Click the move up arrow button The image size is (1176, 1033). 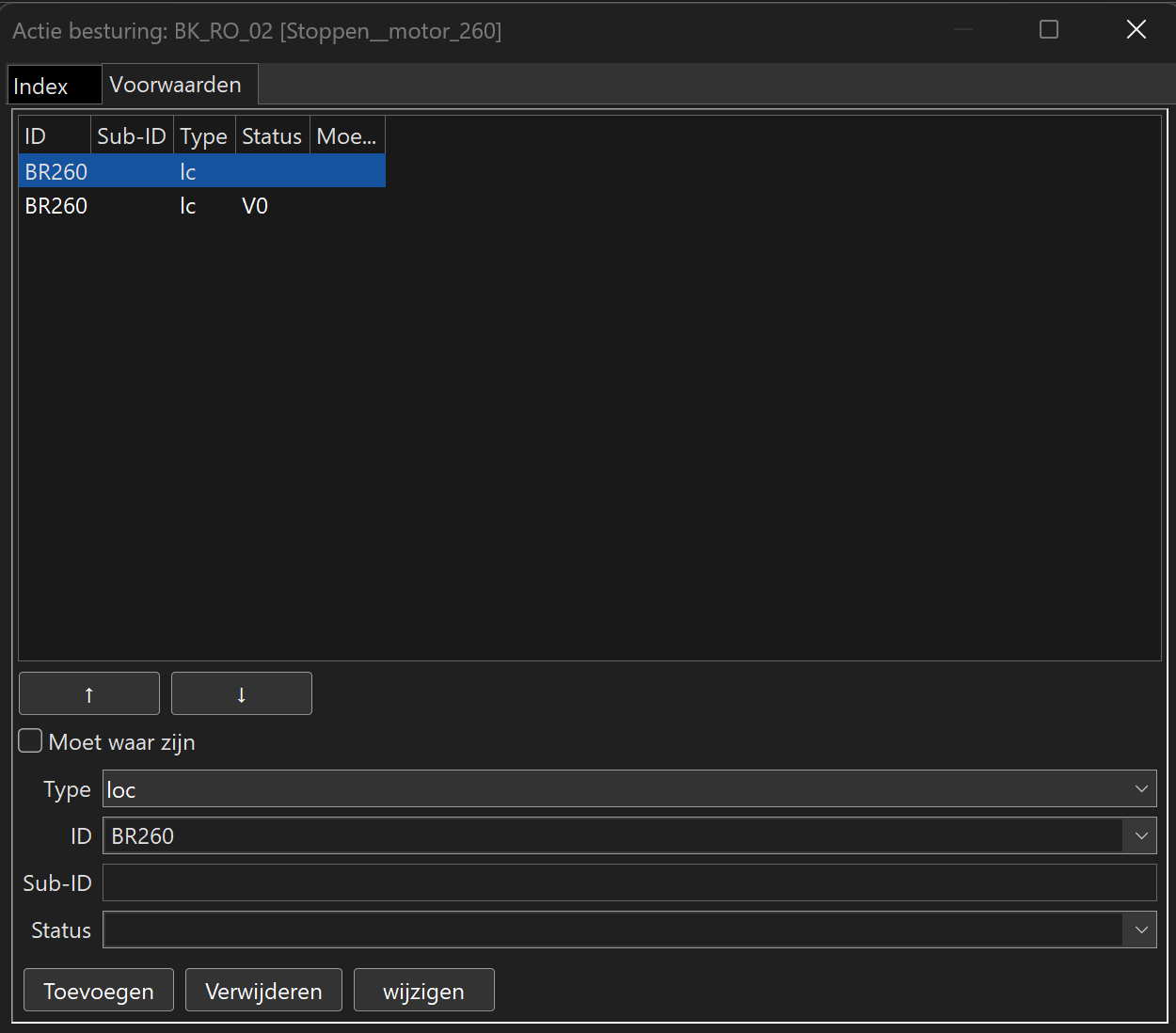(x=89, y=693)
